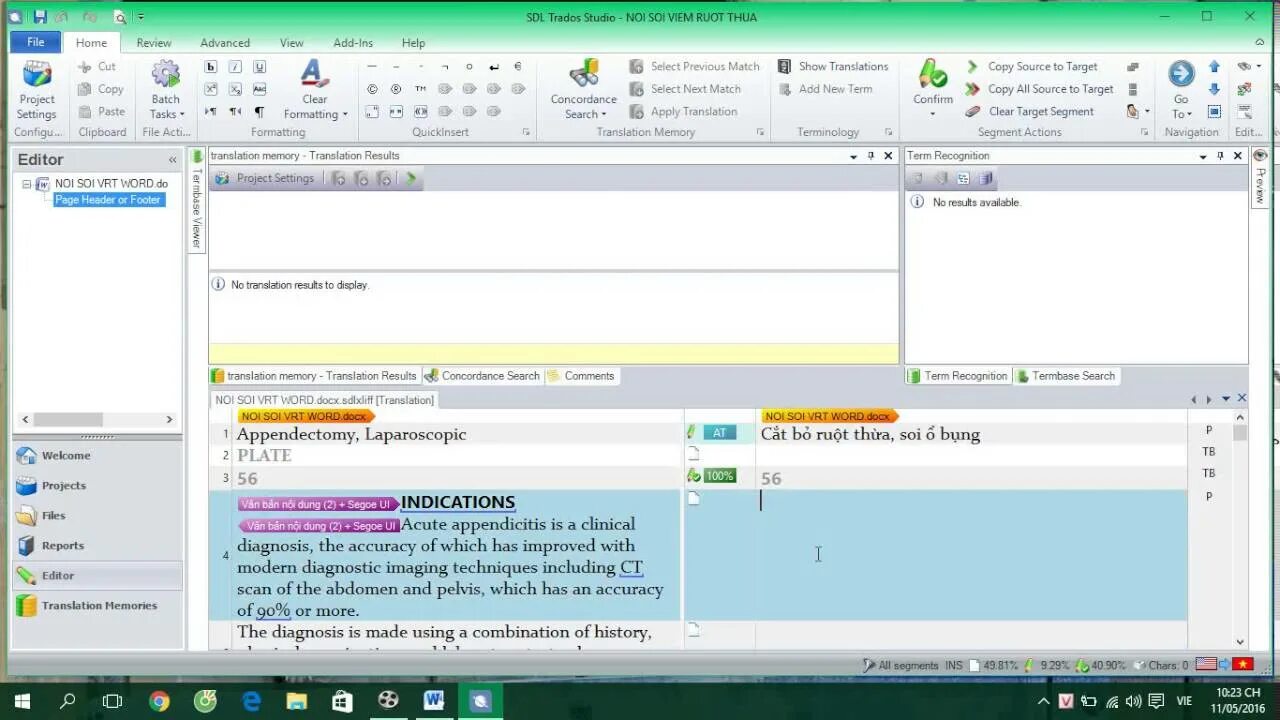Open the Preview side tab
Screen dimensions: 1280x720
(x=1260, y=178)
